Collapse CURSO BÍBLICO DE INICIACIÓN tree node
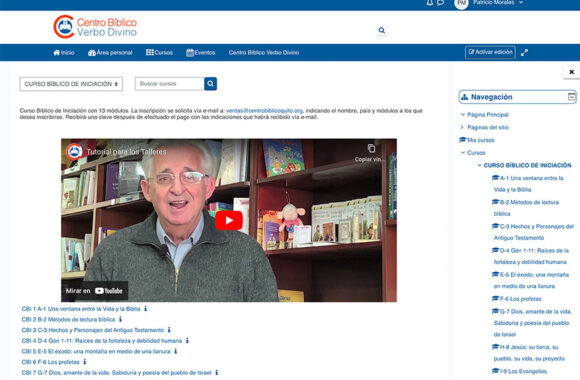580x380 pixels. (x=479, y=165)
